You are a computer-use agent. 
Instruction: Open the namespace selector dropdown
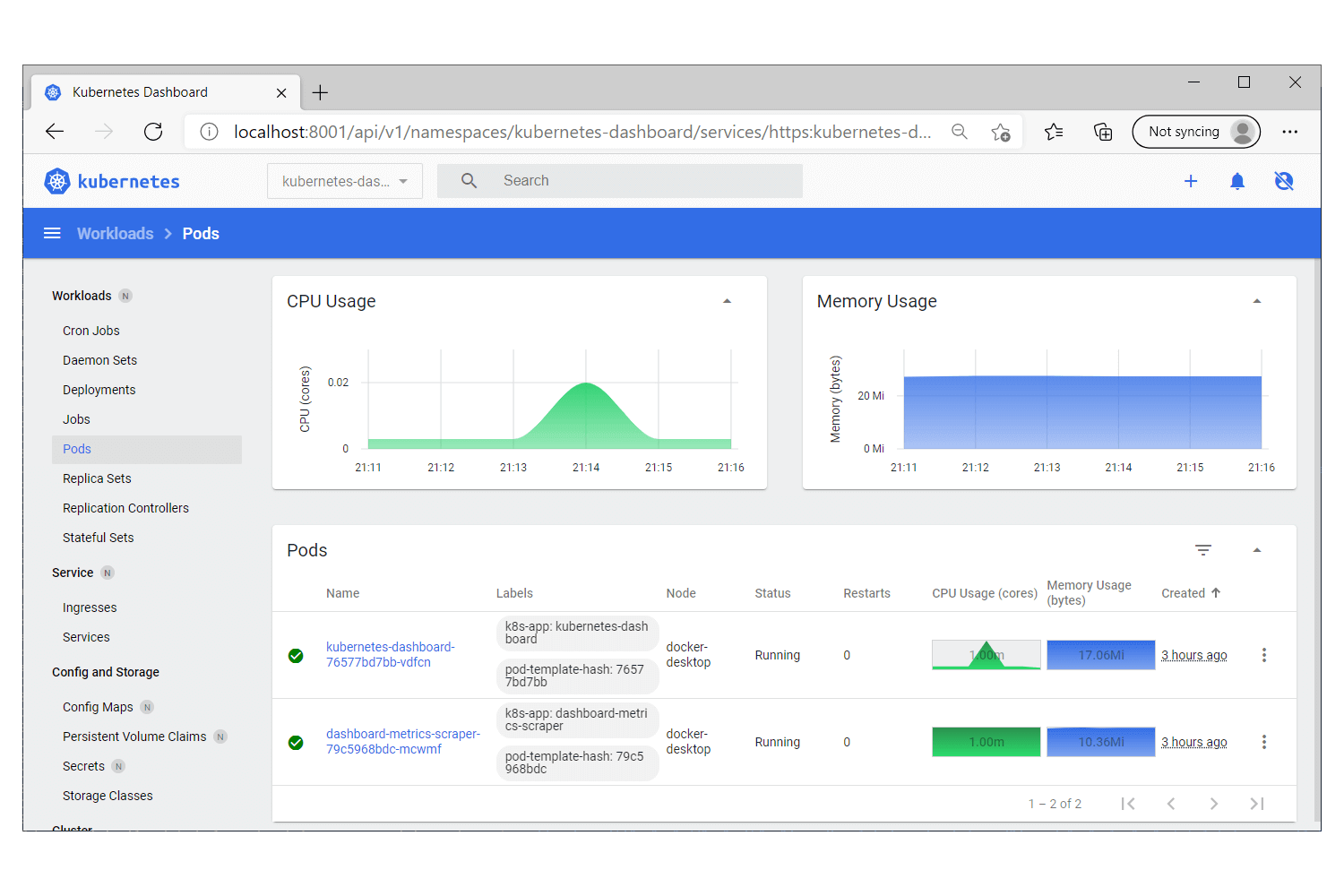344,181
